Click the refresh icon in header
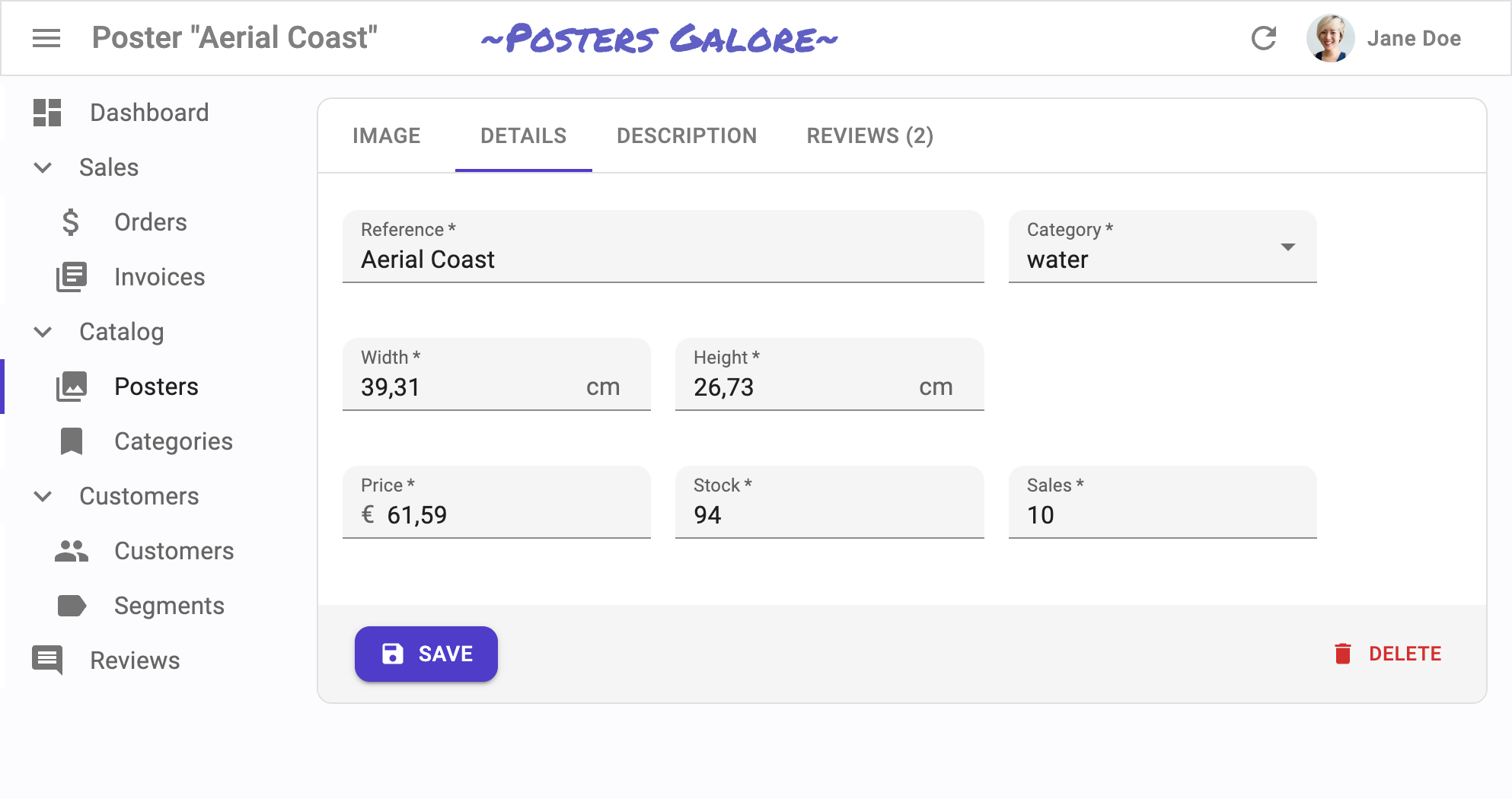 pyautogui.click(x=1263, y=38)
